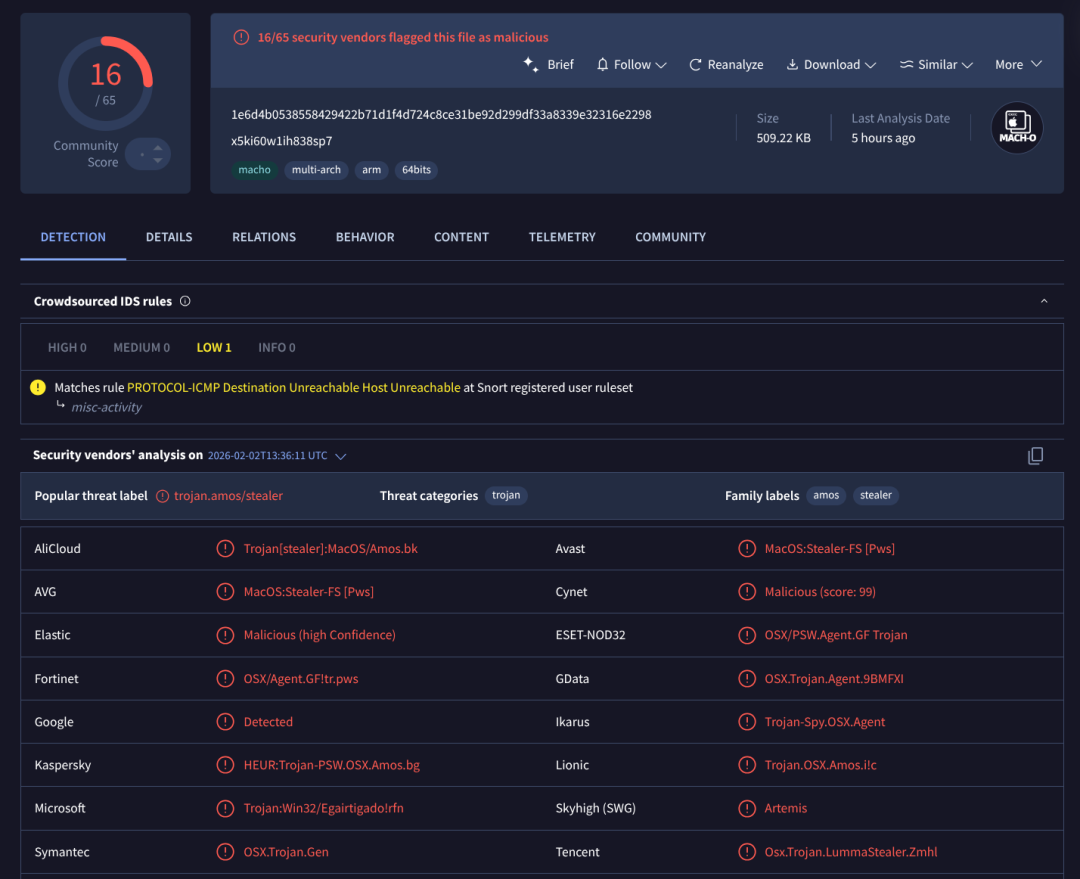Collapse the Crowdsourced IDS rules section
1080x879 pixels.
(1044, 301)
